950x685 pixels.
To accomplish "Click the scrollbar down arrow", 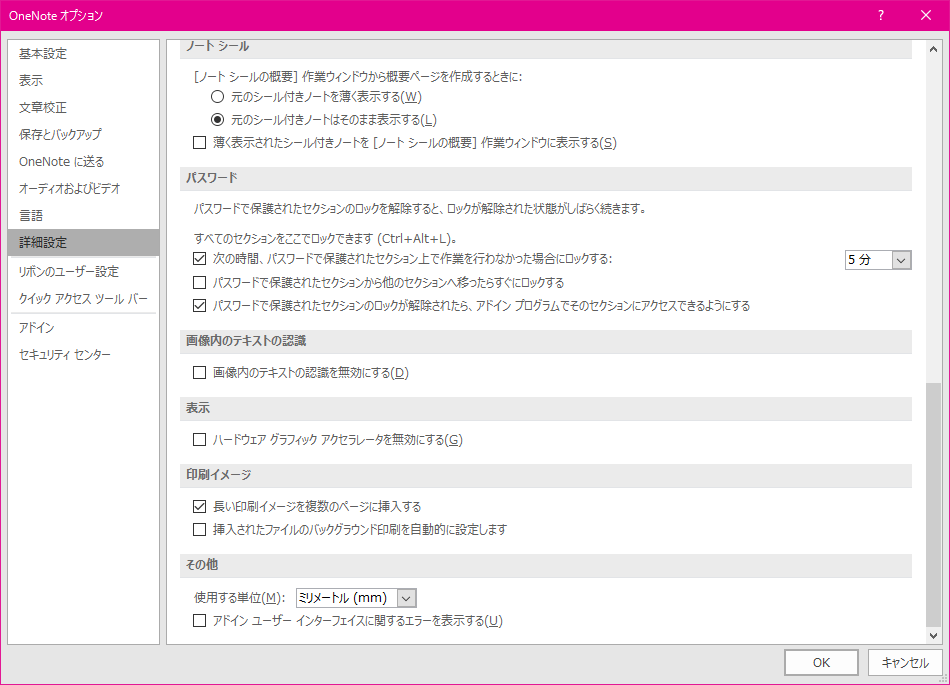I will pos(934,636).
